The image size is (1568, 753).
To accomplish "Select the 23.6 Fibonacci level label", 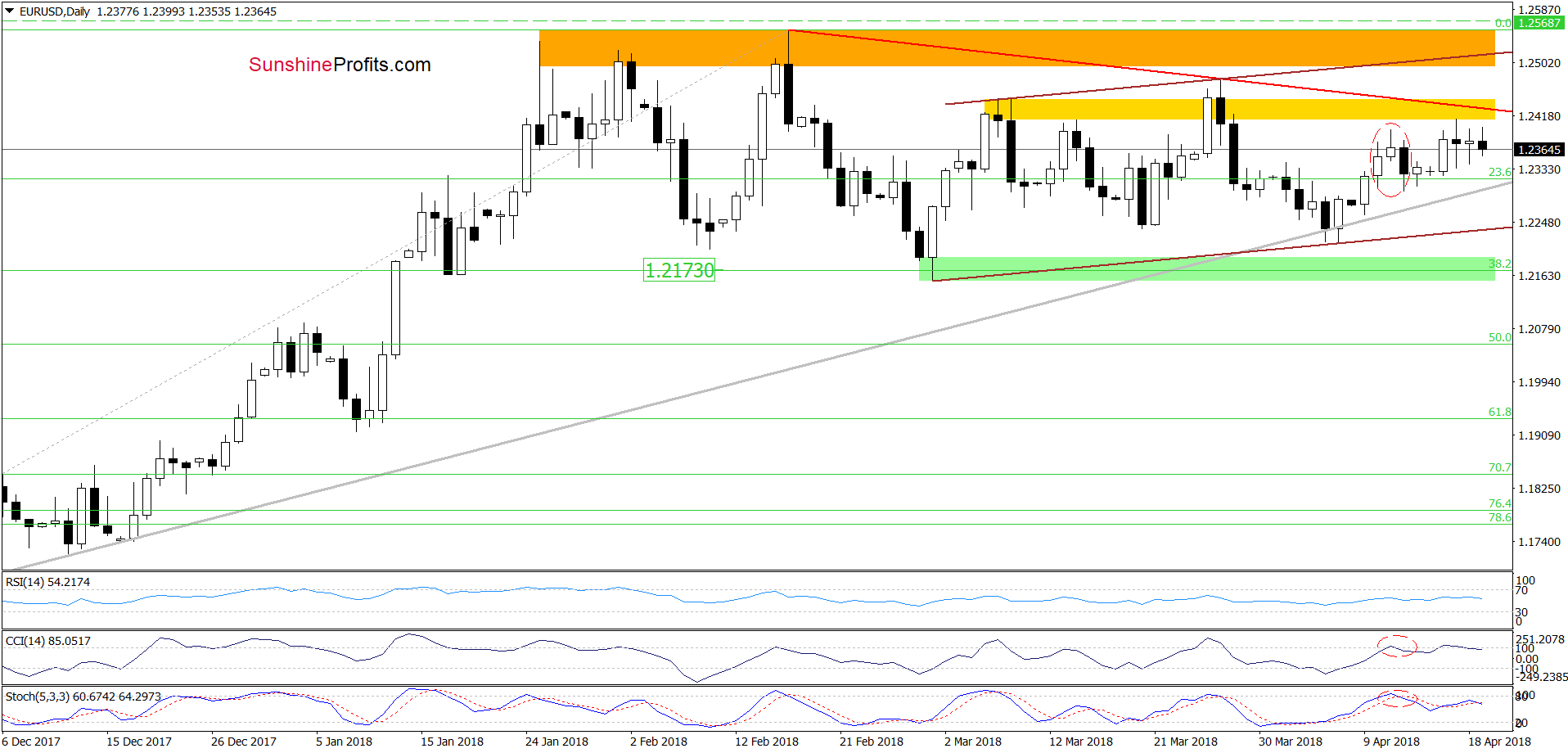I will (1499, 172).
